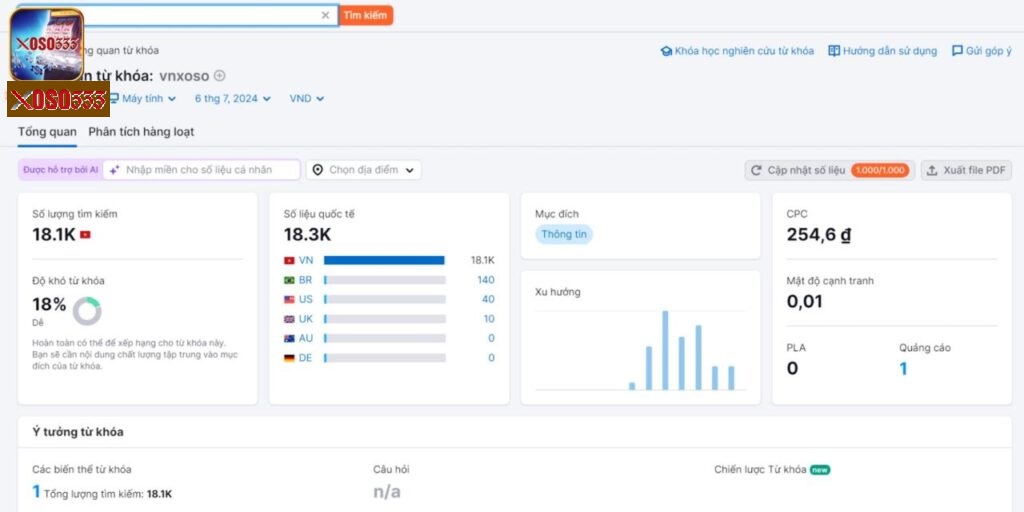Click the US volume bar
This screenshot has width=1024, height=512.
pos(385,299)
